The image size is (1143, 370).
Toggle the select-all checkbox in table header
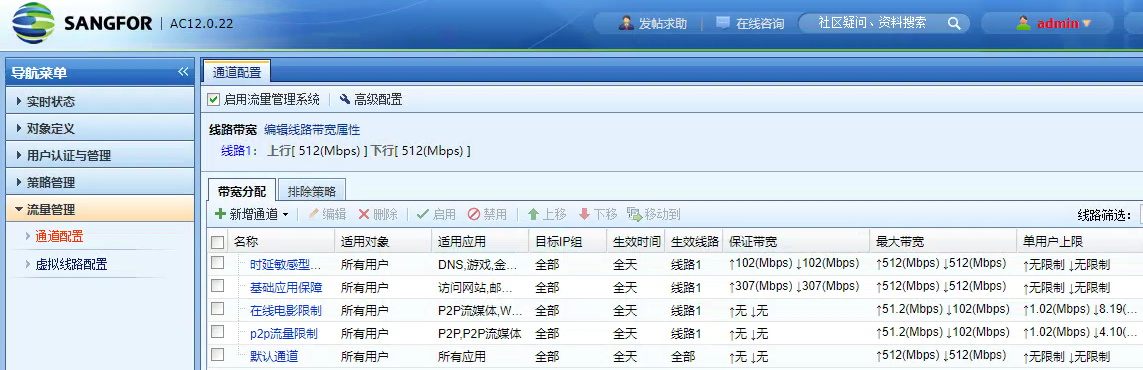pyautogui.click(x=217, y=242)
